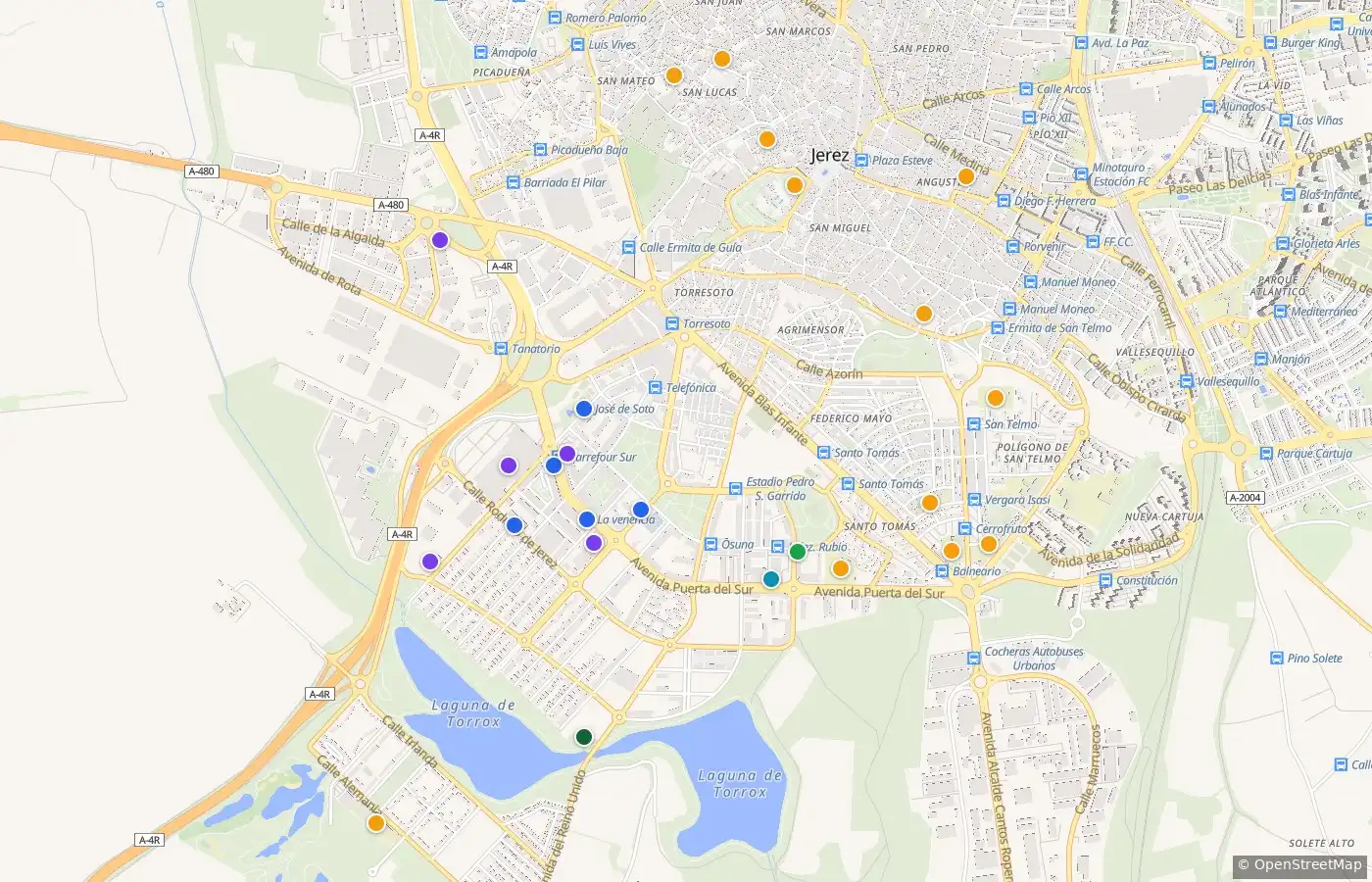This screenshot has height=882, width=1372.
Task: Select the blue marker right of La venencia
Action: pos(641,510)
